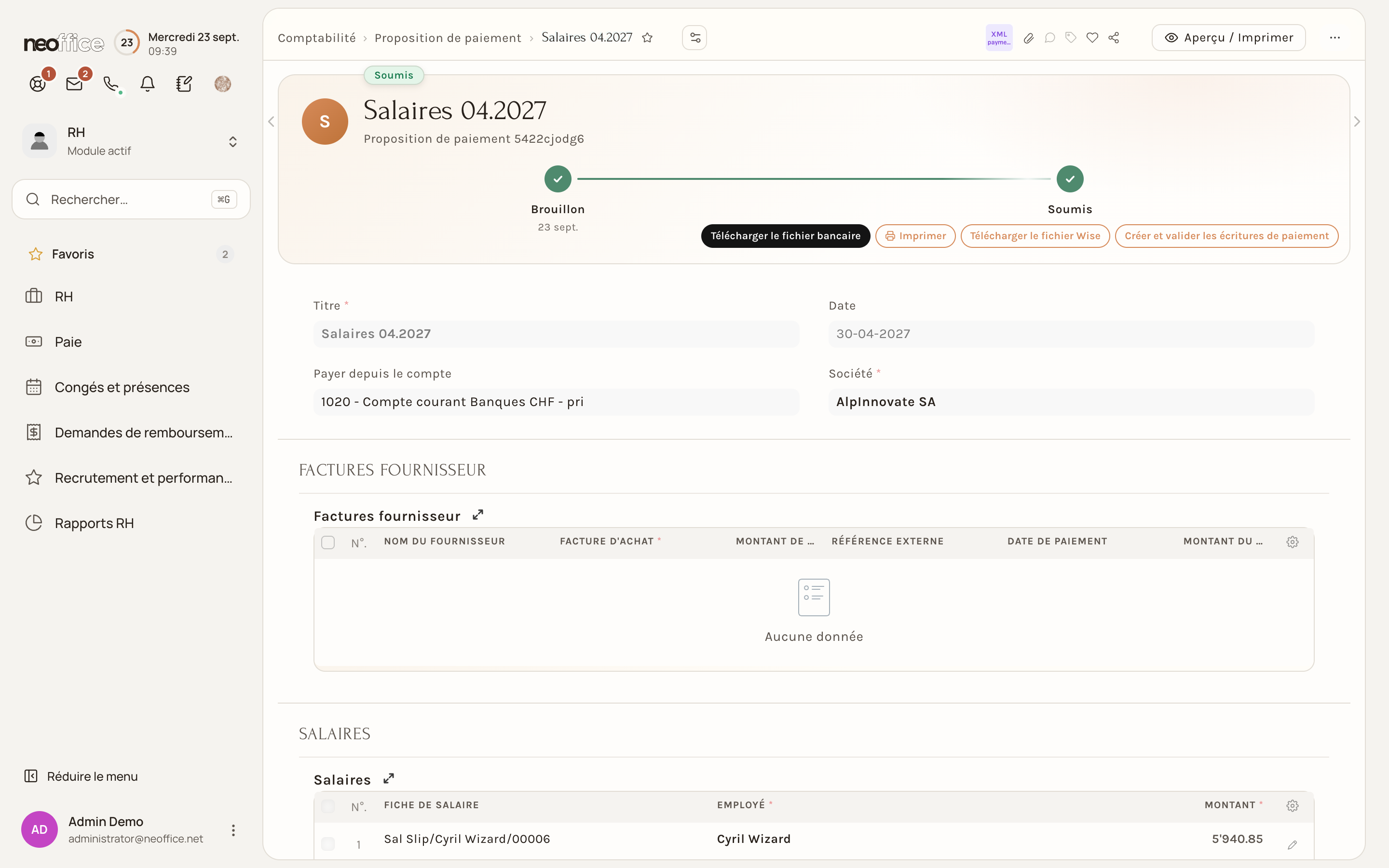Go to next record arrow

[1357, 122]
